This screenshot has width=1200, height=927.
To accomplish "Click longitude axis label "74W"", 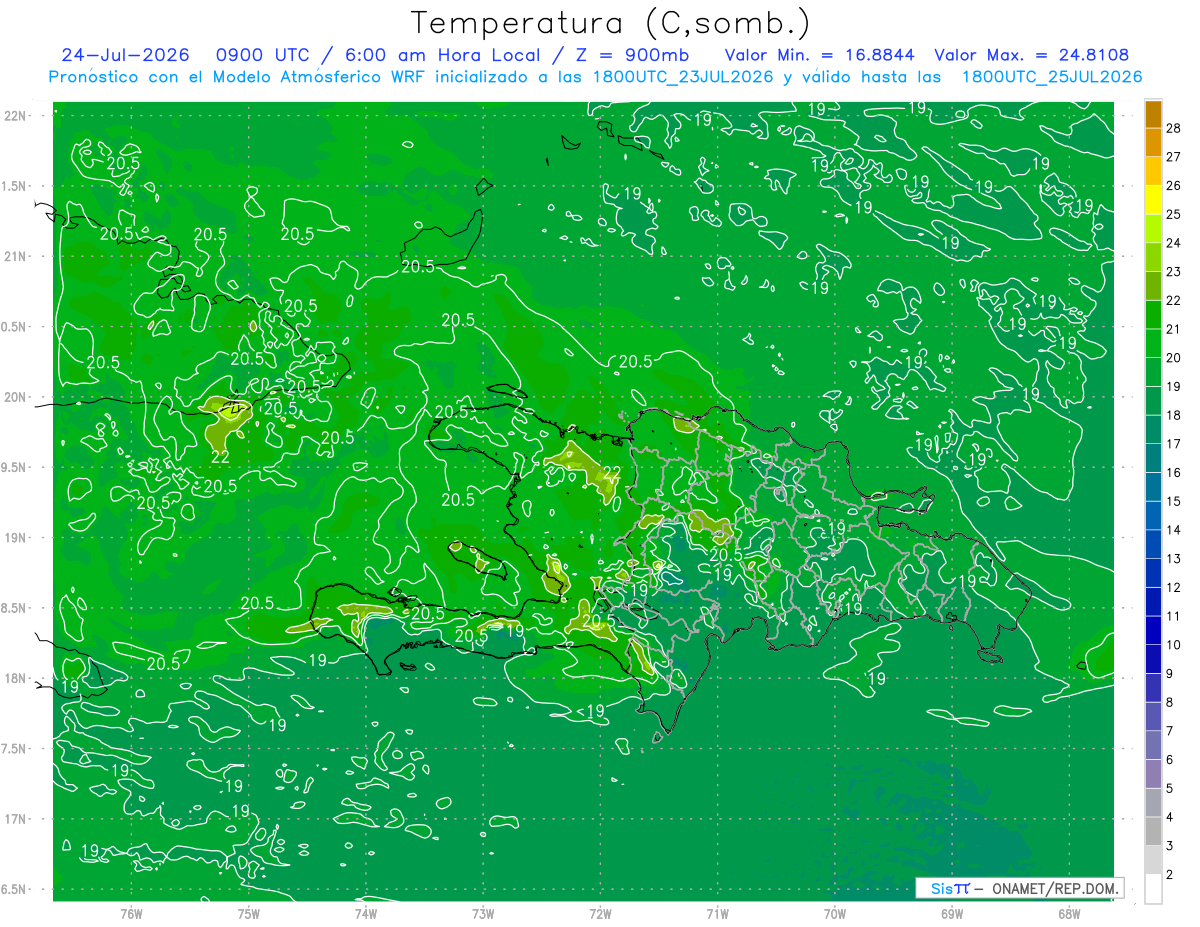I will 365,914.
